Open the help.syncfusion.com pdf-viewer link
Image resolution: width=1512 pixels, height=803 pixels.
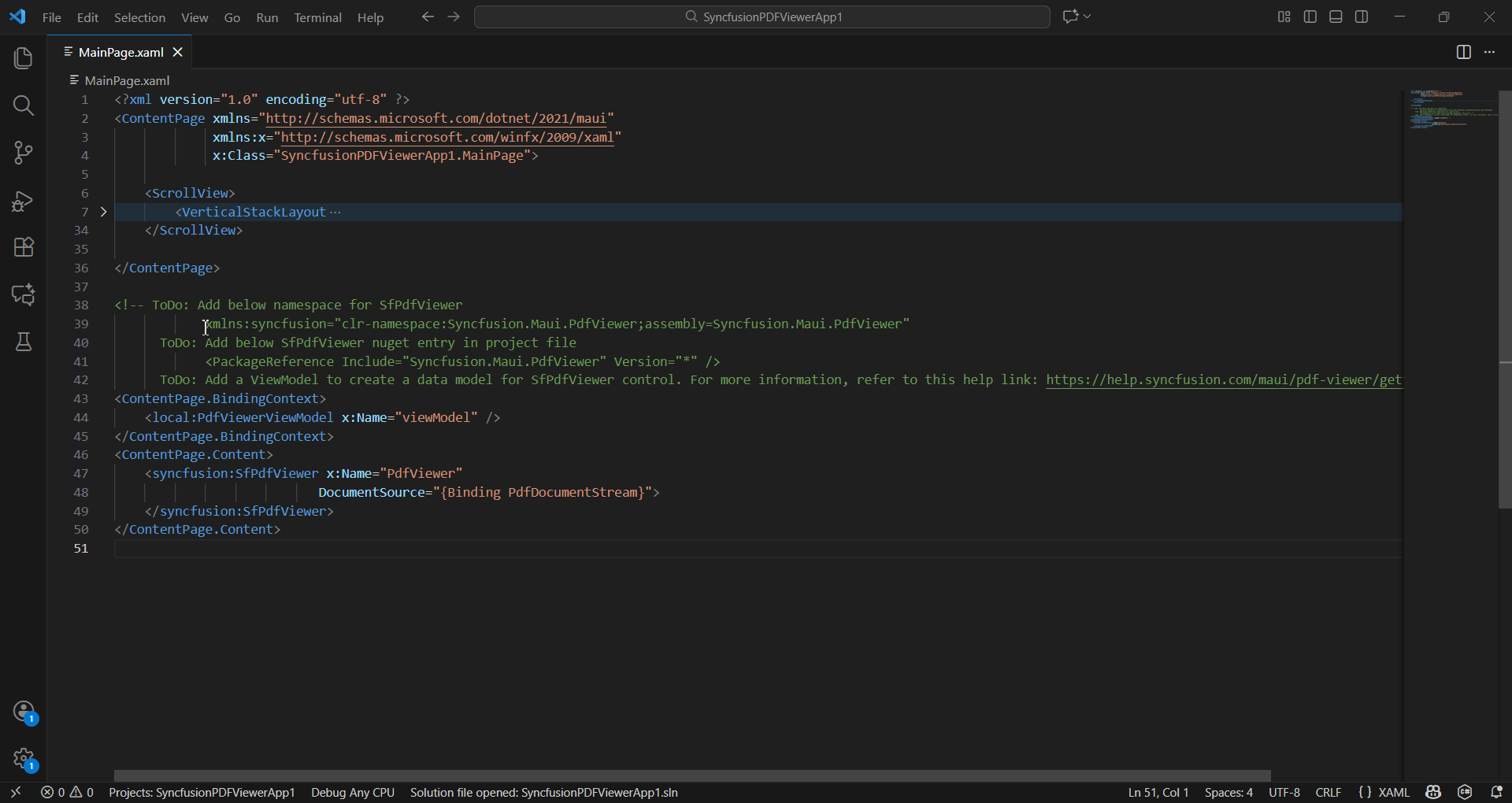coord(1224,379)
